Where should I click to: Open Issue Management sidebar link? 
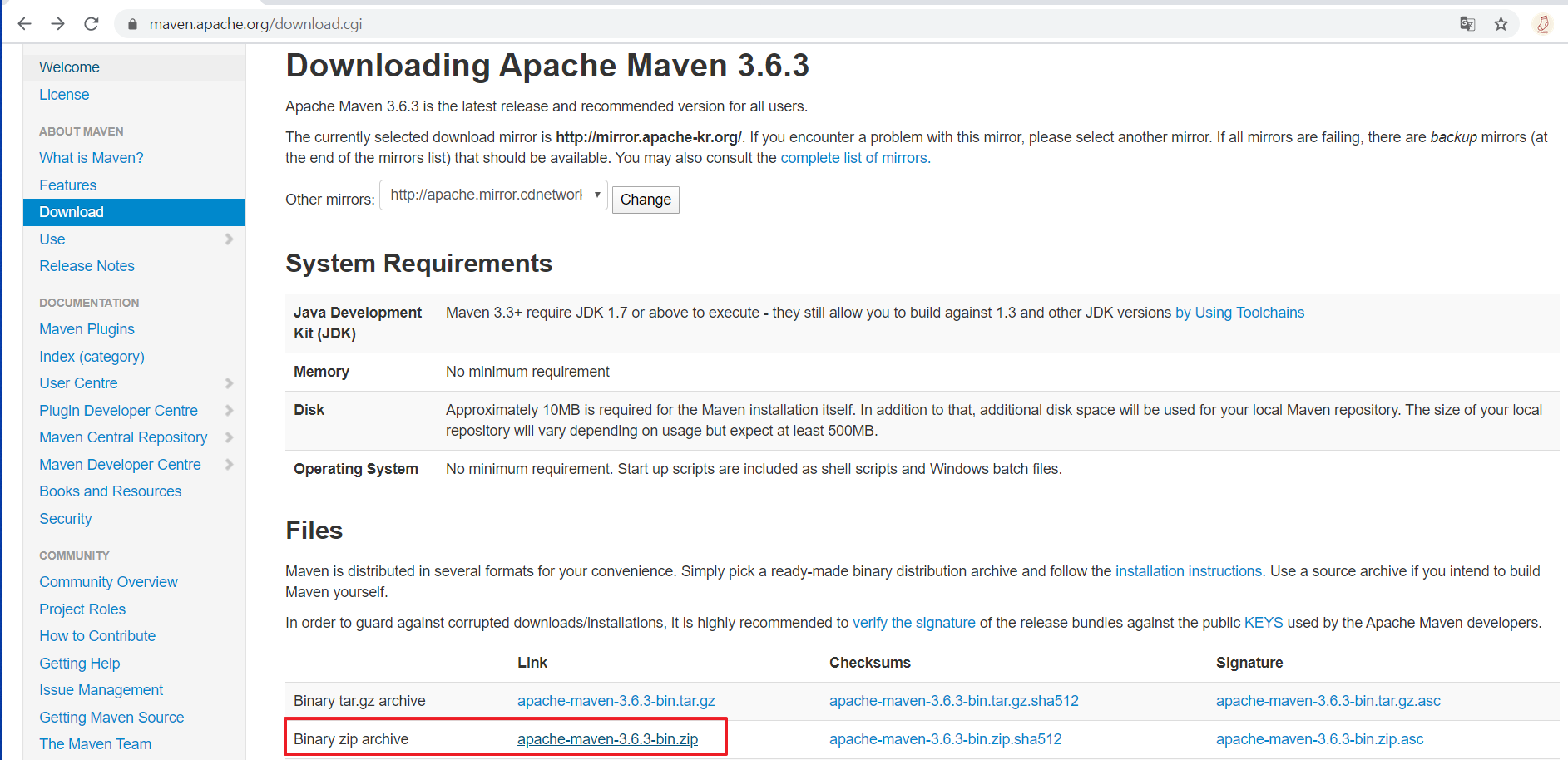101,690
